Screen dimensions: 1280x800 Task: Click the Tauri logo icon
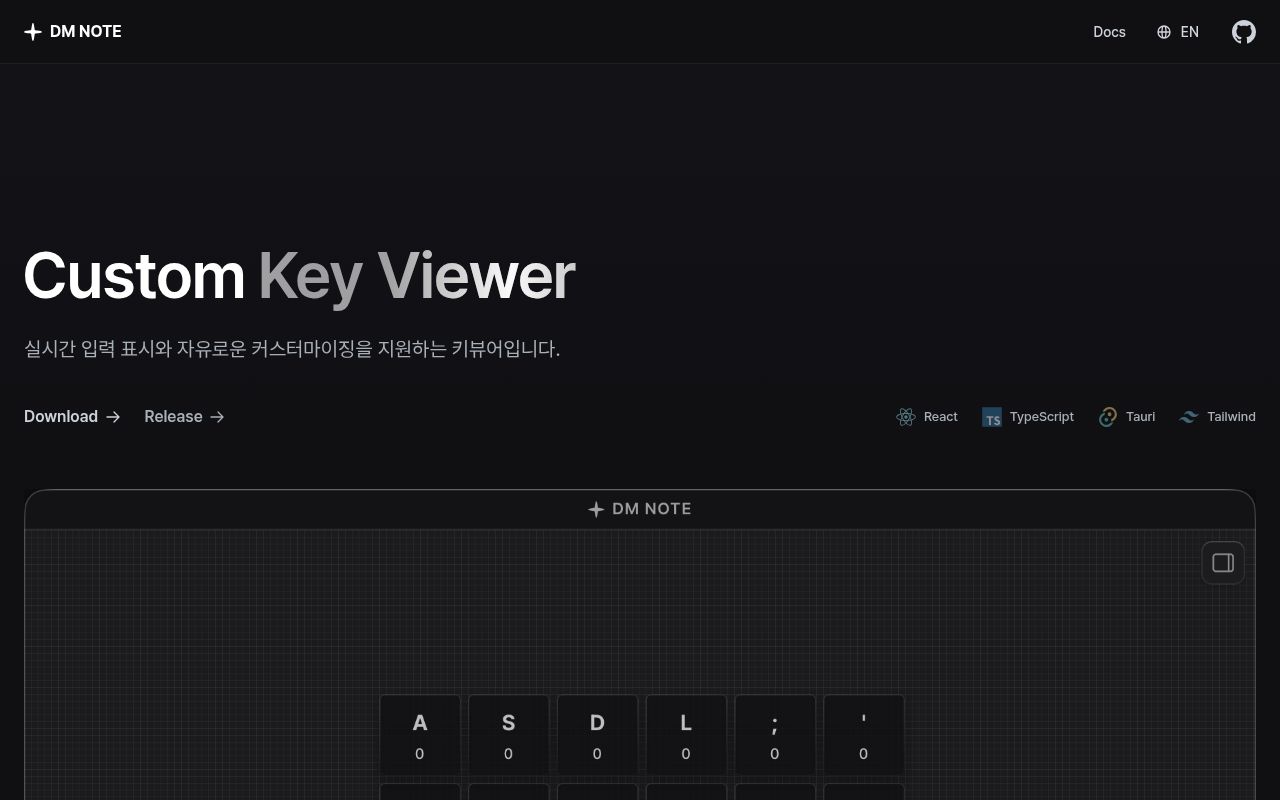point(1108,417)
